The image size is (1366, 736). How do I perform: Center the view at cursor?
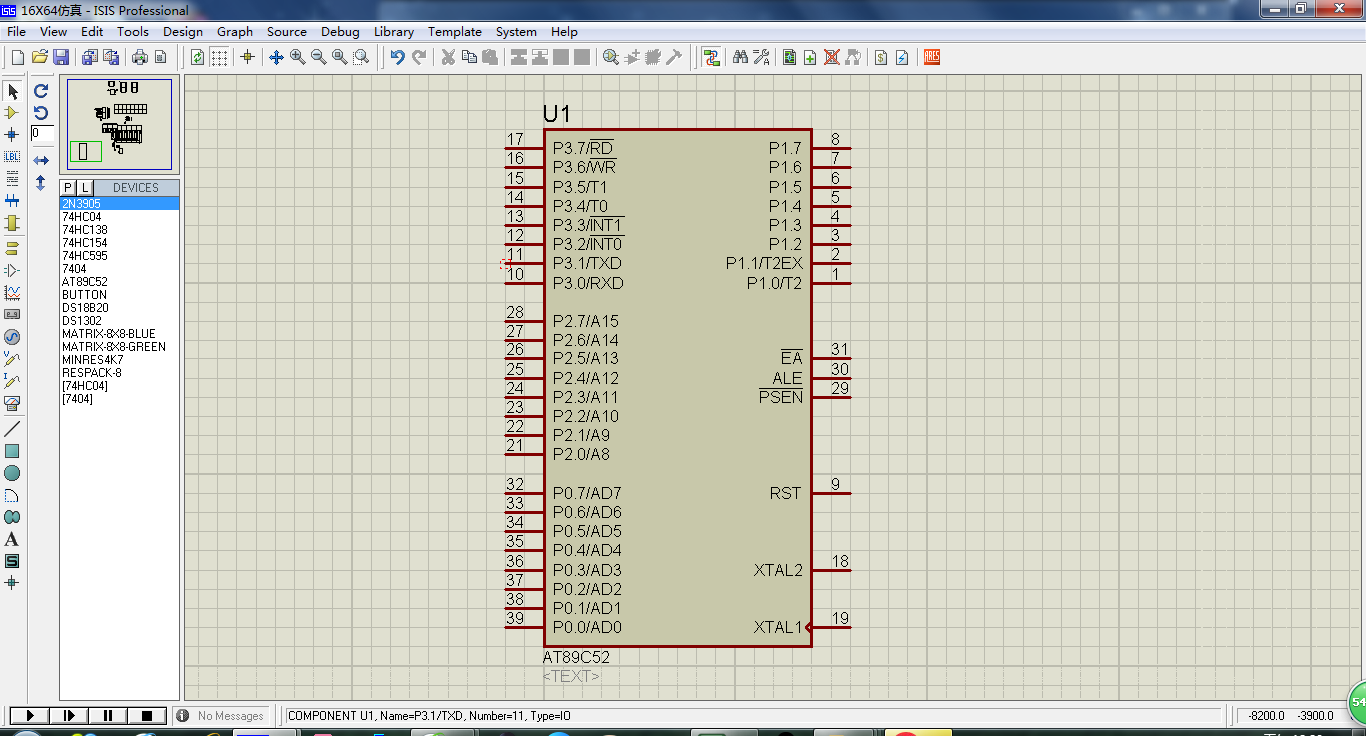(x=276, y=57)
